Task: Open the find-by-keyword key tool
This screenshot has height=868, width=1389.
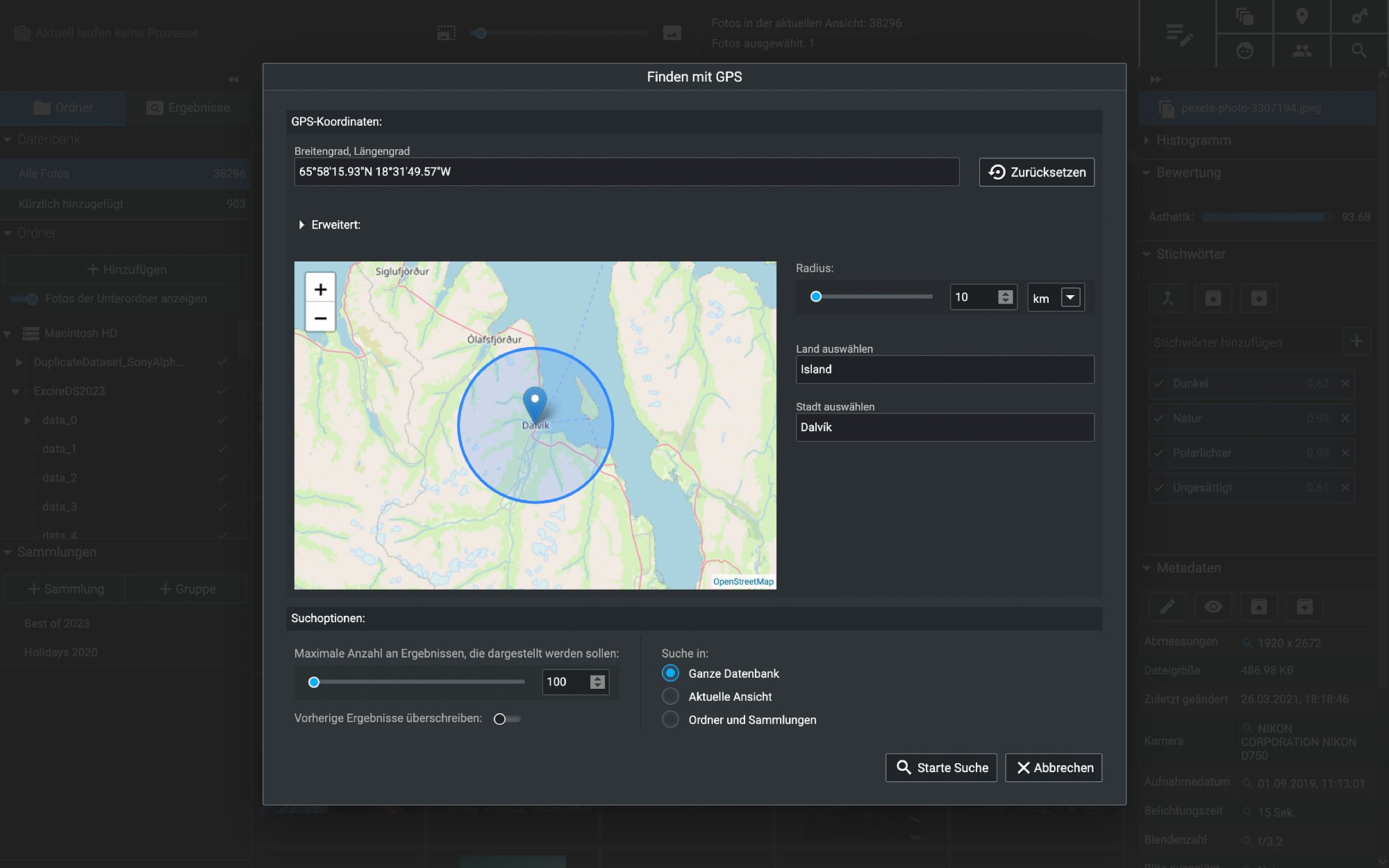Action: 1359,17
